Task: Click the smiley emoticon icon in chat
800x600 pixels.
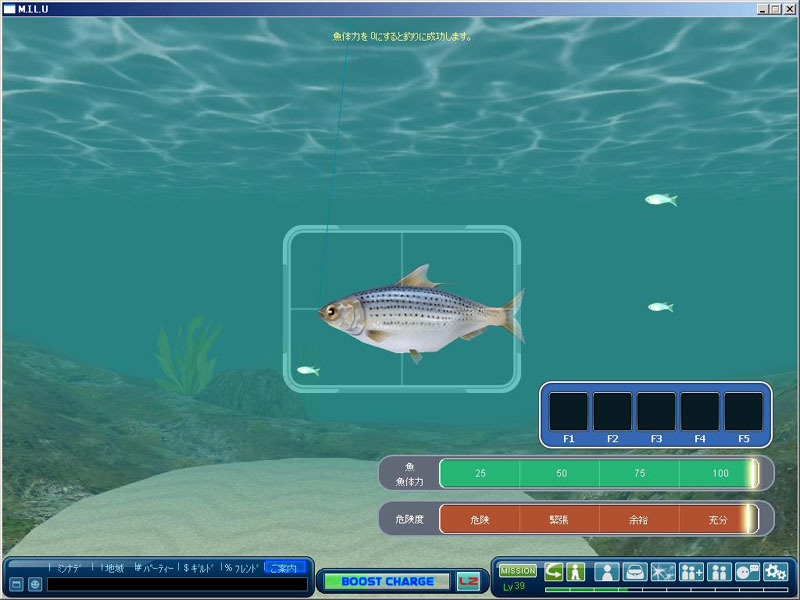Action: click(35, 584)
